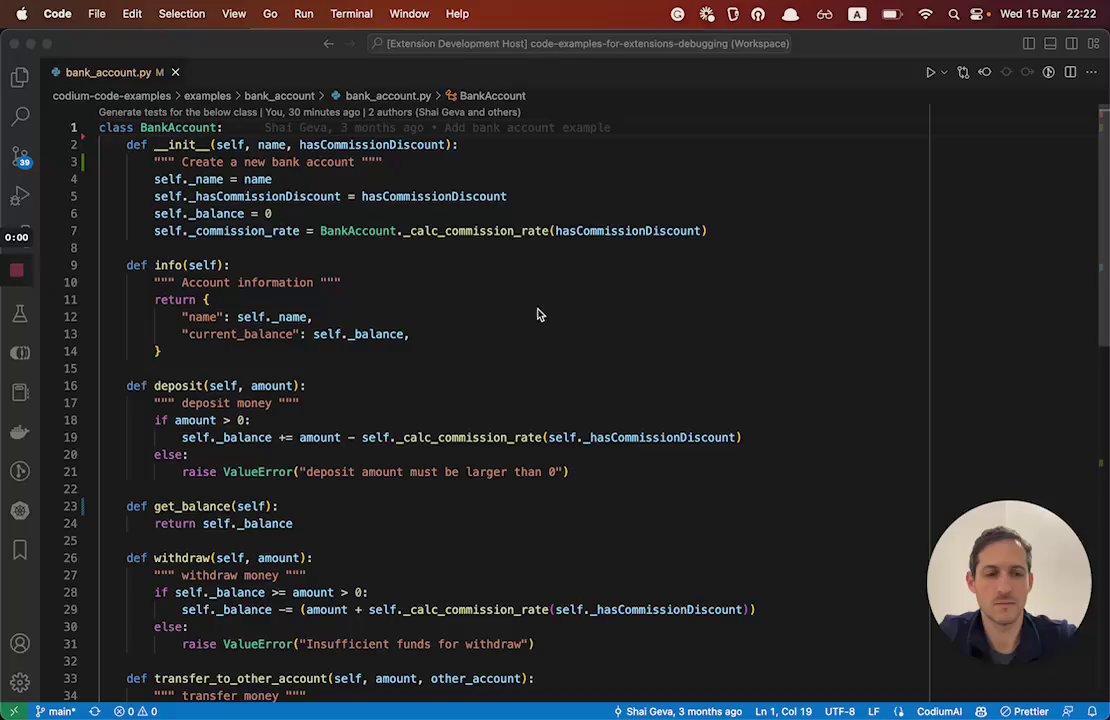Click CodiumAI in the status bar
Image resolution: width=1110 pixels, height=720 pixels.
(x=939, y=712)
